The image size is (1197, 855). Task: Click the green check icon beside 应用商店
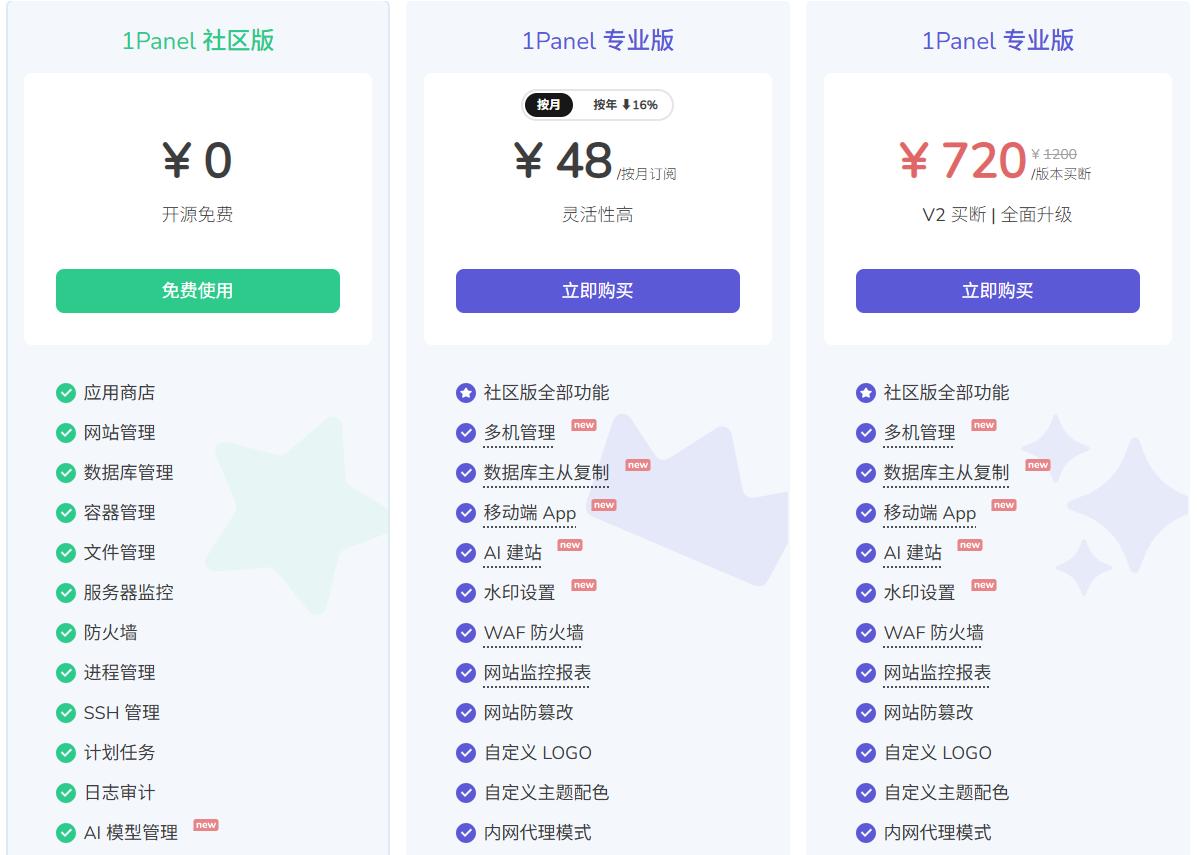[66, 393]
